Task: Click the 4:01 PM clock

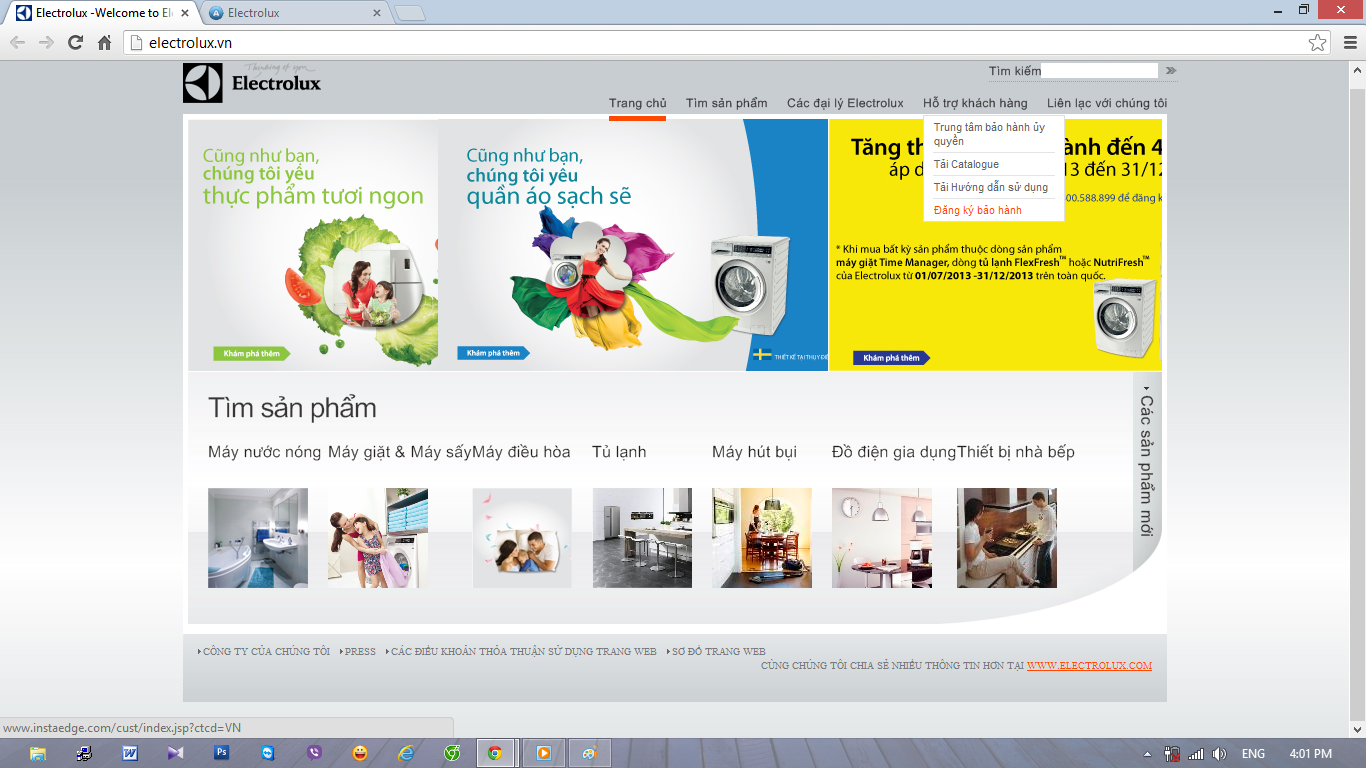Action: tap(1310, 754)
